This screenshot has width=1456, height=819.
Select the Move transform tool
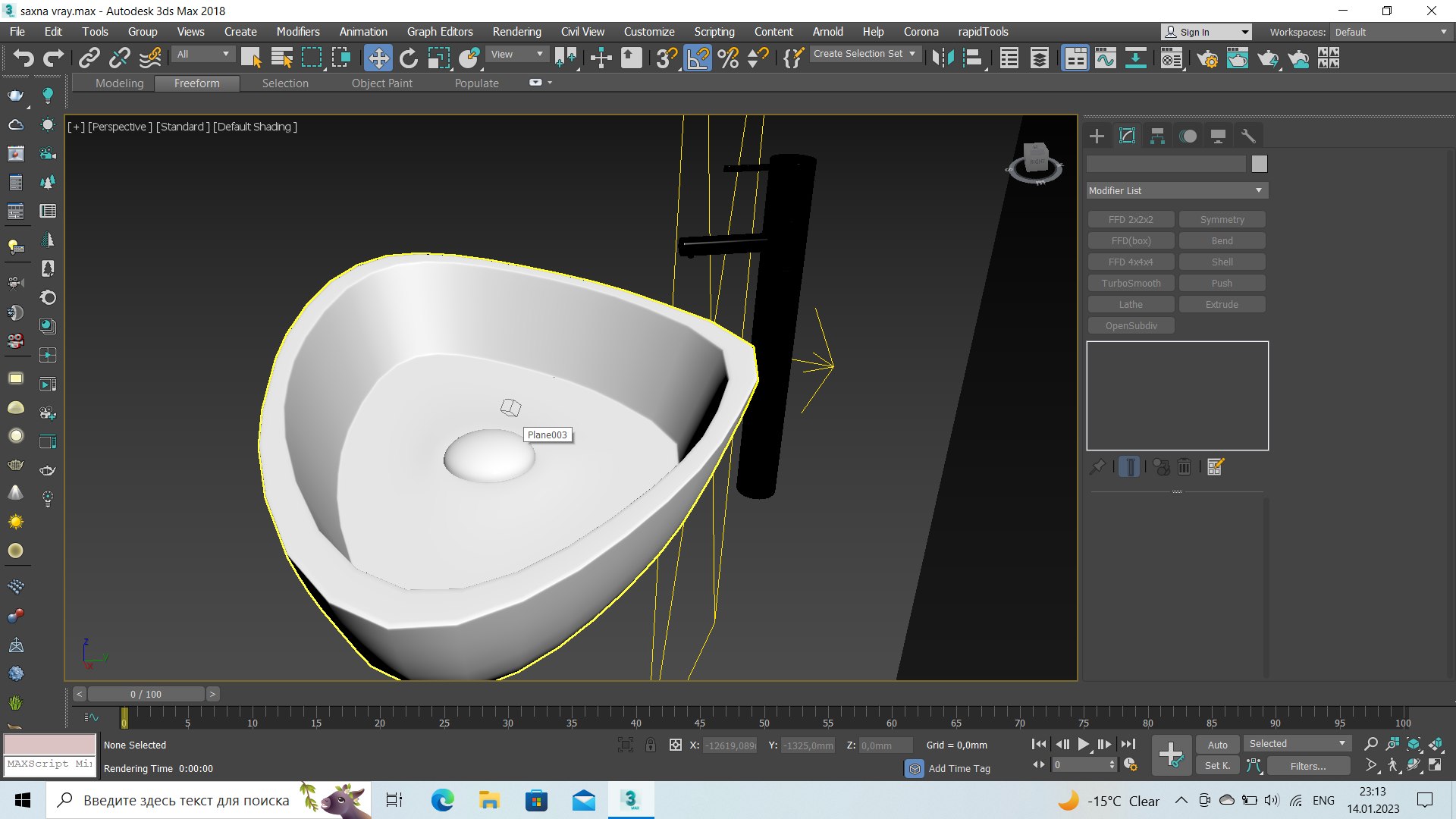coord(378,58)
